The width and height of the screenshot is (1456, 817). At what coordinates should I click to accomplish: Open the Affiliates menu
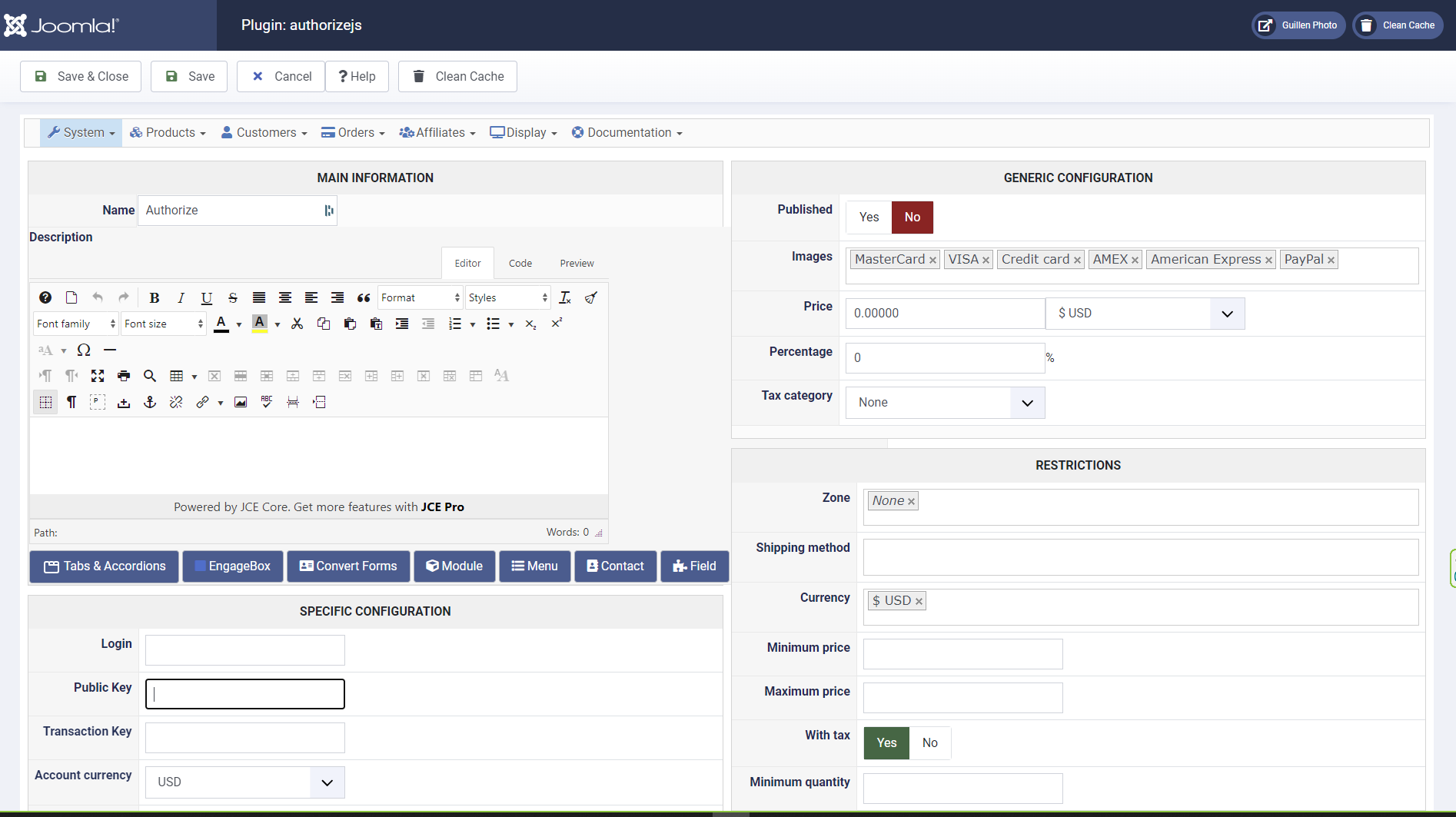tap(437, 133)
